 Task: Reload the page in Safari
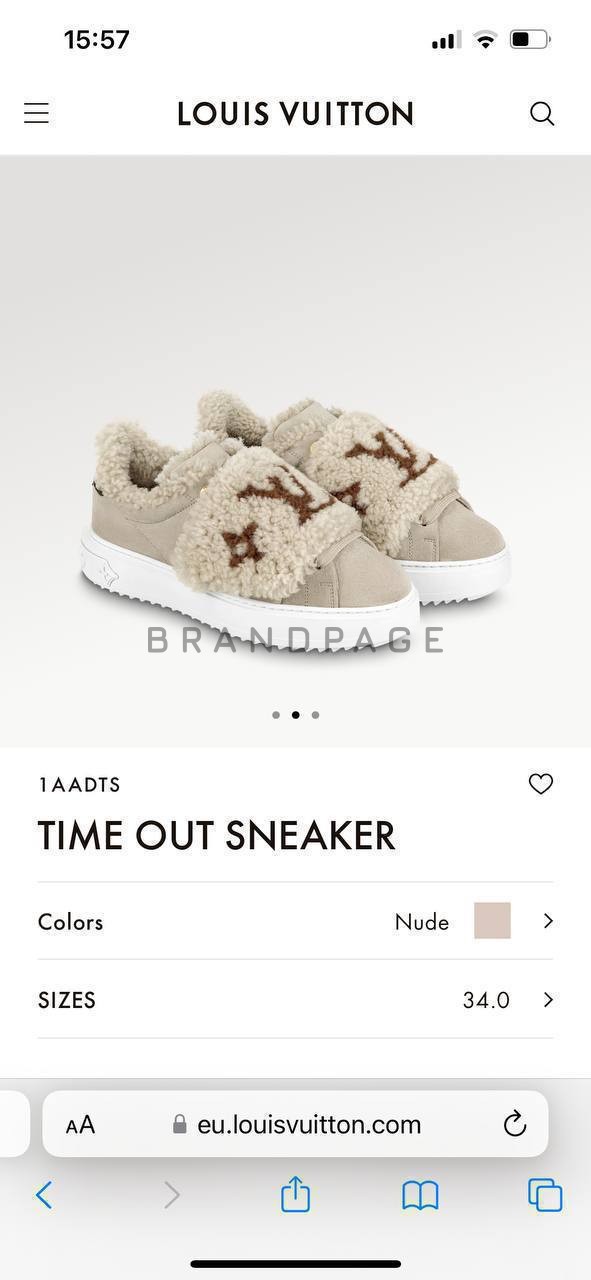point(515,1124)
